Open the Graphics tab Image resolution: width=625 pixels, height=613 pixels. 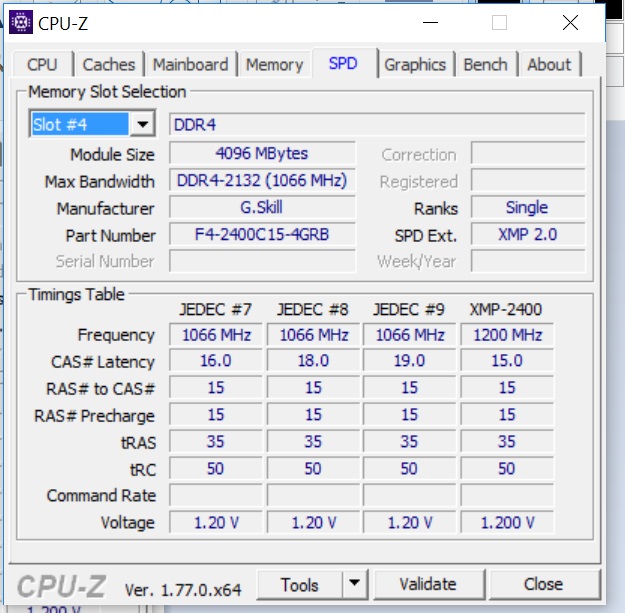(415, 65)
